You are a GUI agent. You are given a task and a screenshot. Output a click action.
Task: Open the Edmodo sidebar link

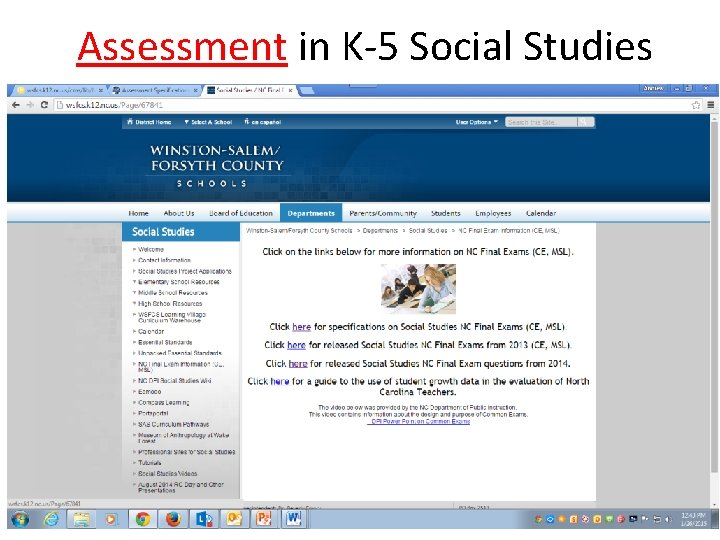(149, 392)
